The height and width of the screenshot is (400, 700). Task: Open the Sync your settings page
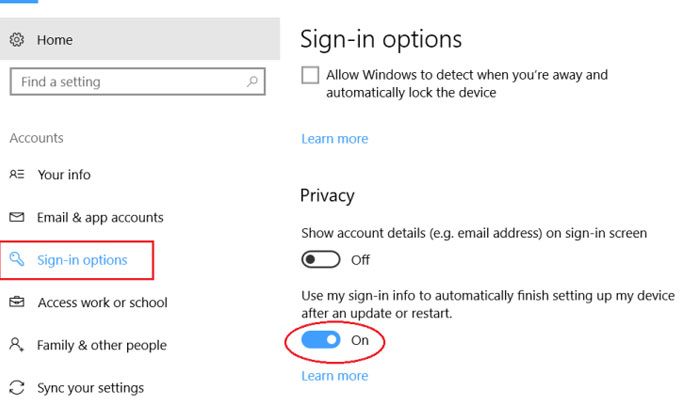[90, 388]
